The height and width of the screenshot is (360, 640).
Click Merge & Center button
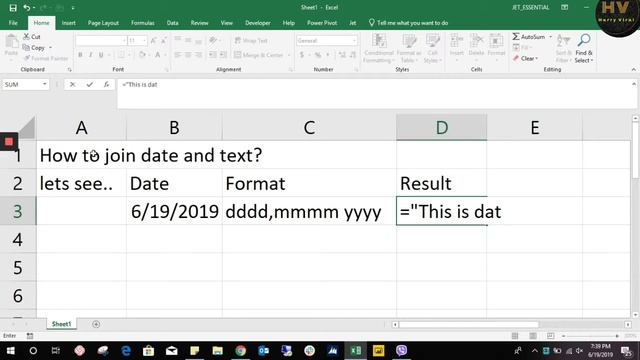(x=259, y=55)
